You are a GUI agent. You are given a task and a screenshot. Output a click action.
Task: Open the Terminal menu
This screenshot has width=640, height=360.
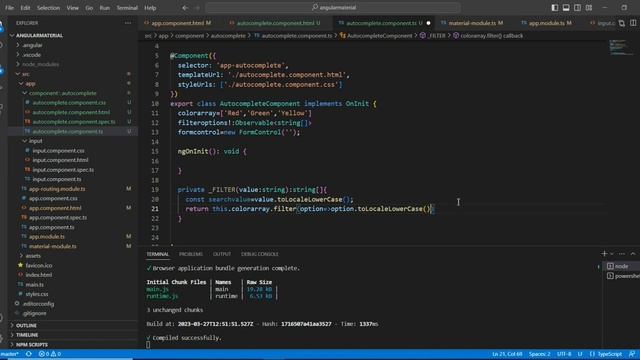point(127,8)
